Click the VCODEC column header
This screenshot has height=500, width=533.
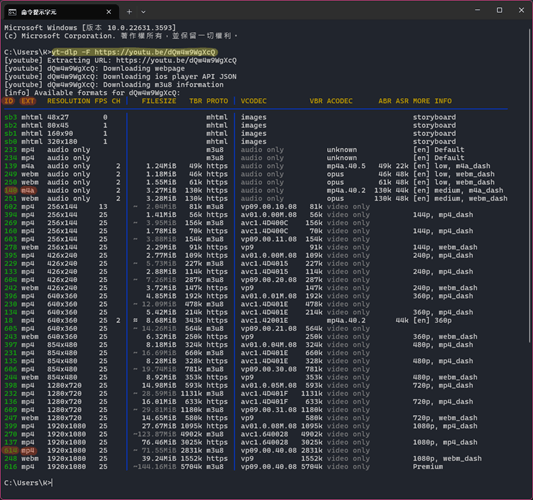[254, 101]
